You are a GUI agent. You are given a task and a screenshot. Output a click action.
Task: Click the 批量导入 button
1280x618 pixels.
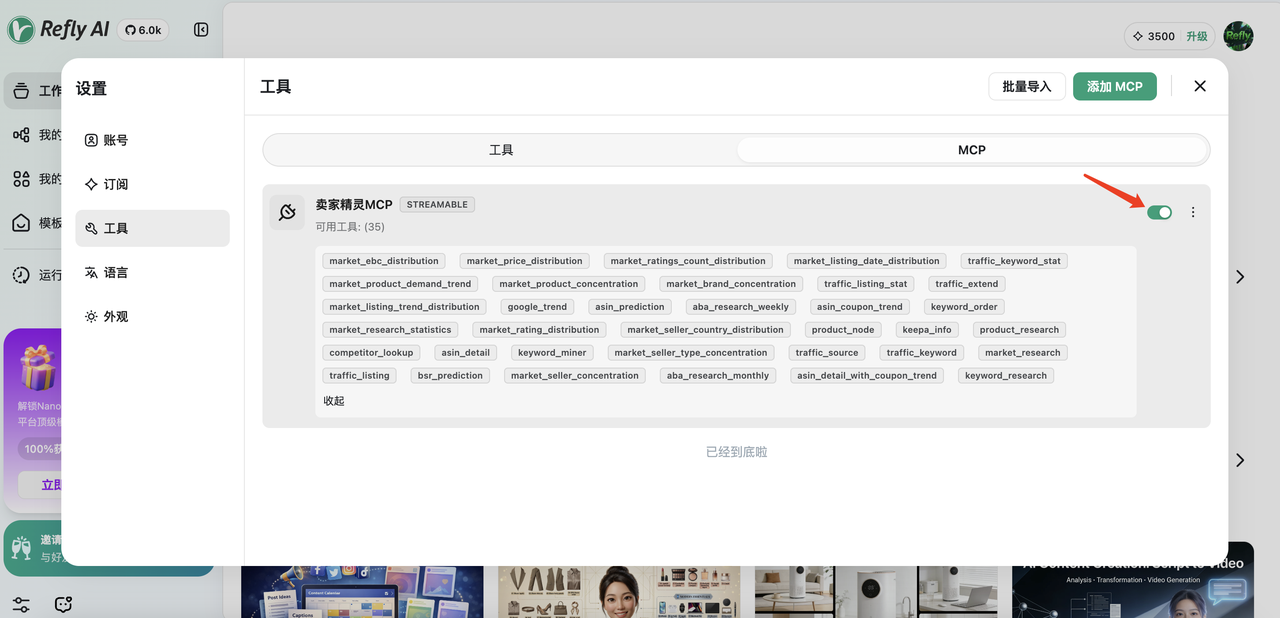pos(1026,86)
